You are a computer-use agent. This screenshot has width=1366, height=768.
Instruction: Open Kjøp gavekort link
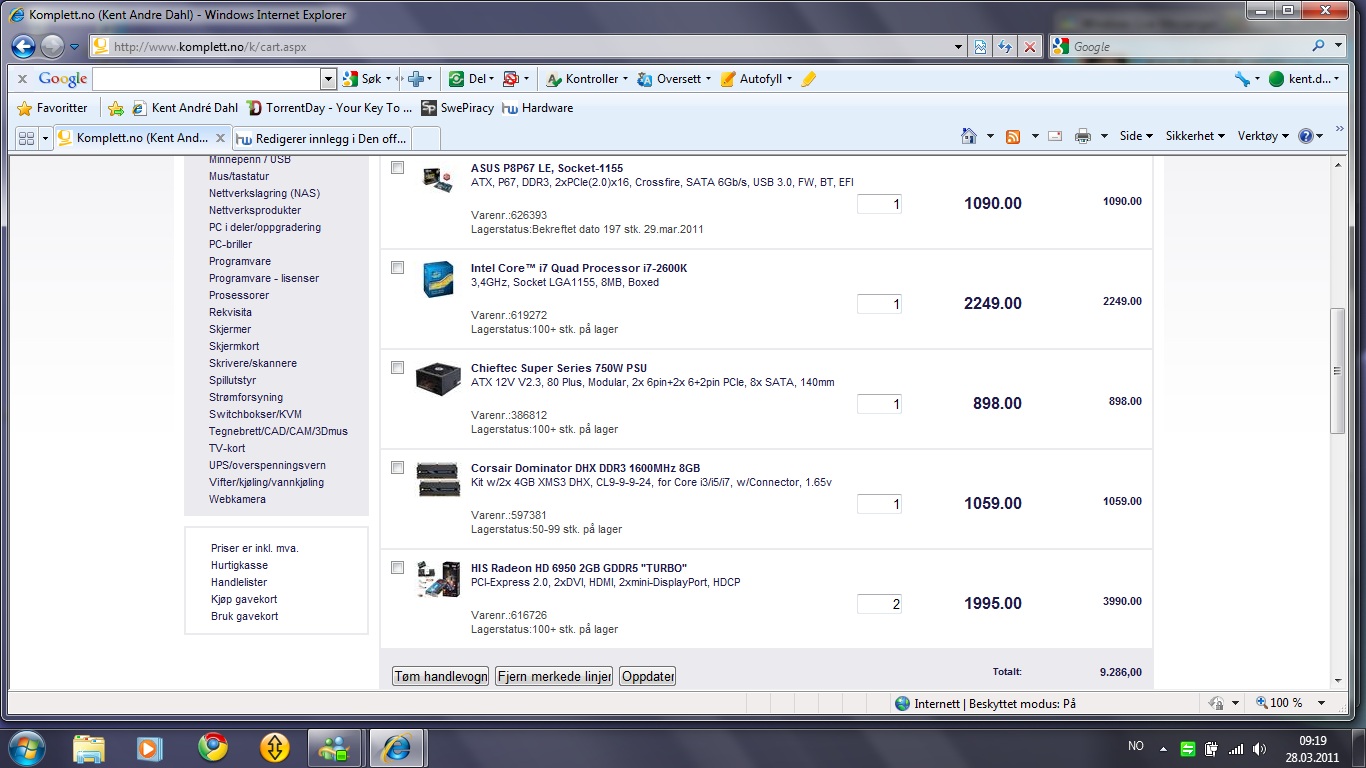(244, 599)
